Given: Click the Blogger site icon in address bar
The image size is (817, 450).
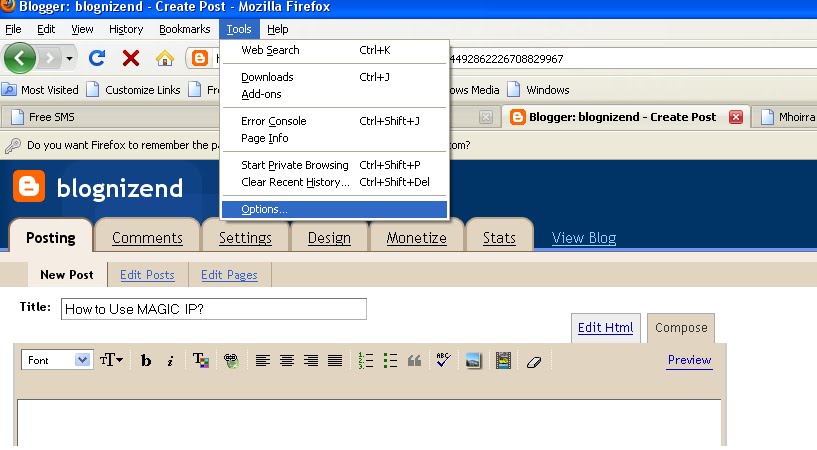Looking at the screenshot, I should (200, 58).
